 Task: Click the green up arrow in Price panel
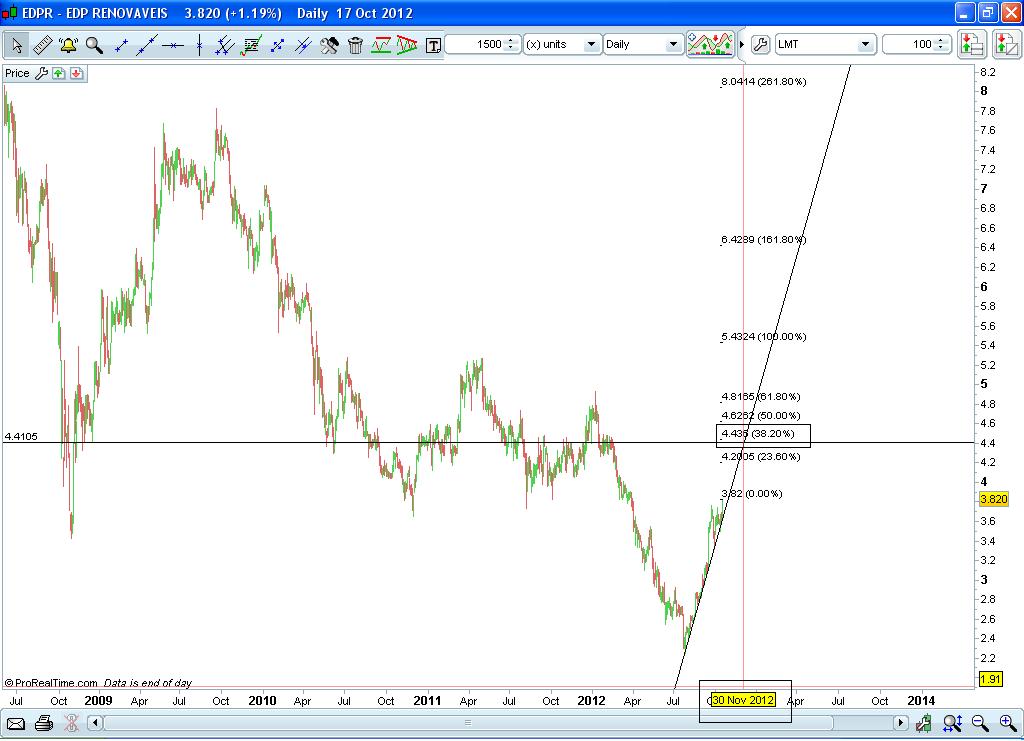click(59, 73)
